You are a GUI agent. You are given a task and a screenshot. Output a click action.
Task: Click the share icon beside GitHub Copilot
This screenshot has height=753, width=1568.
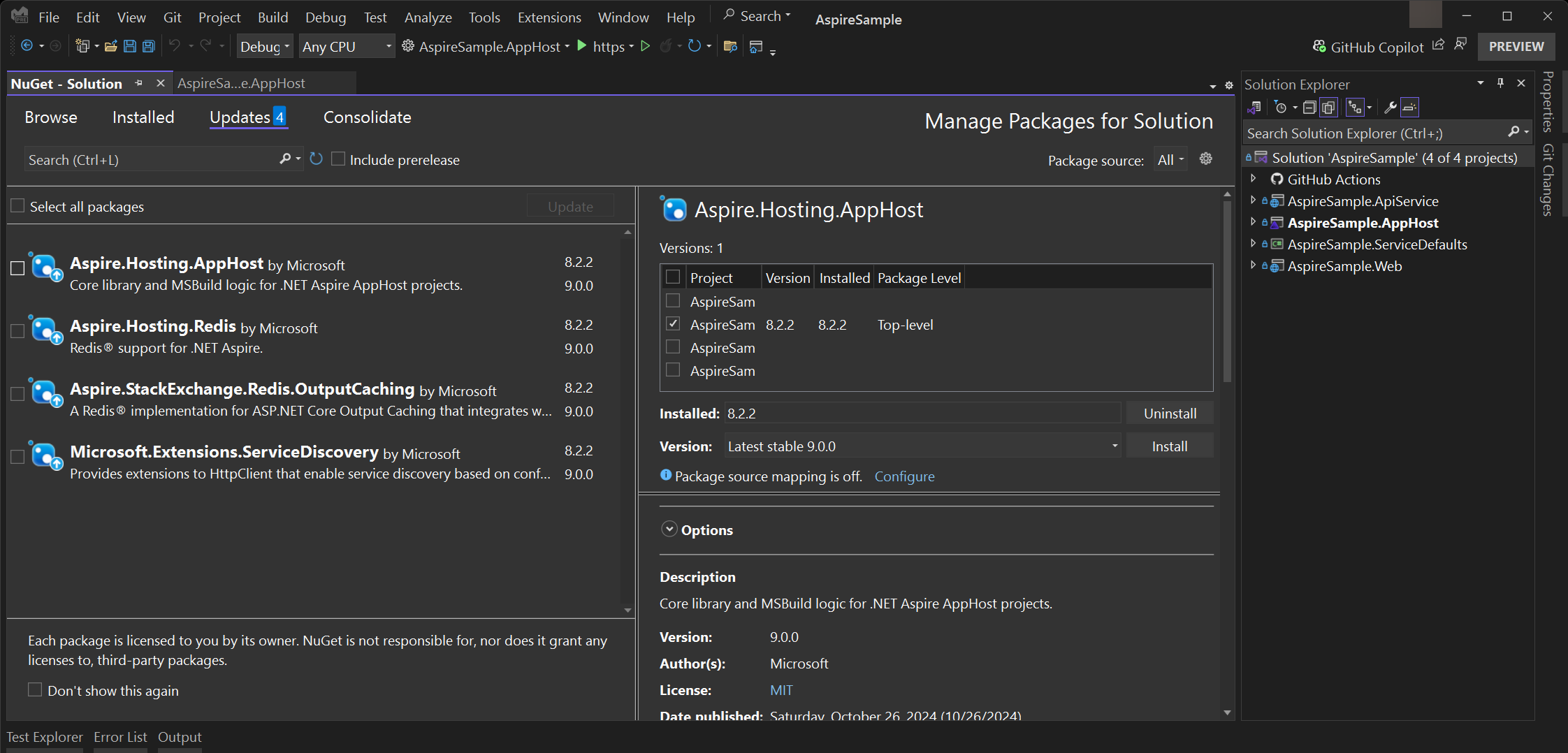point(1438,45)
